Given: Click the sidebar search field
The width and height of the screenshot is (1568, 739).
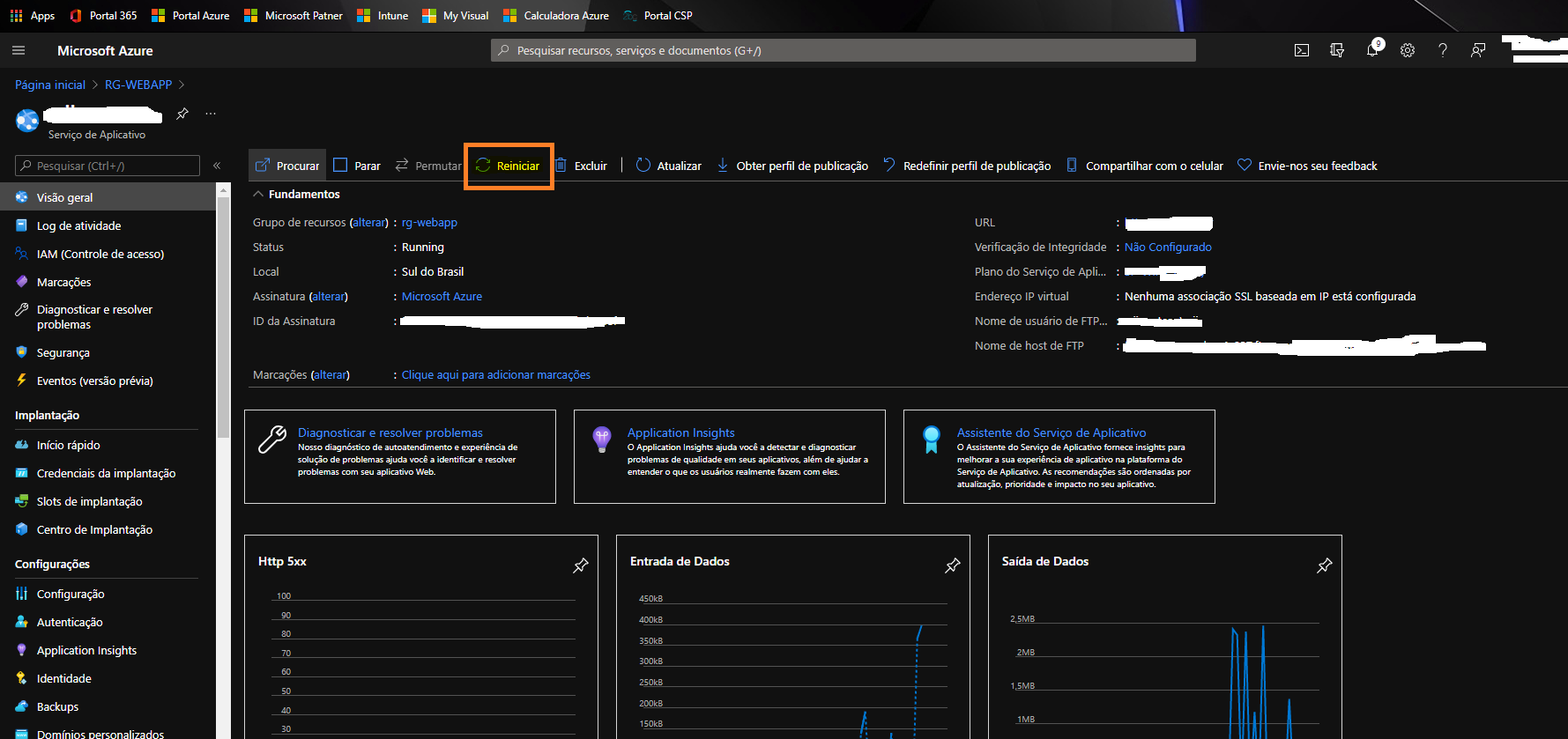Looking at the screenshot, I should pyautogui.click(x=108, y=166).
